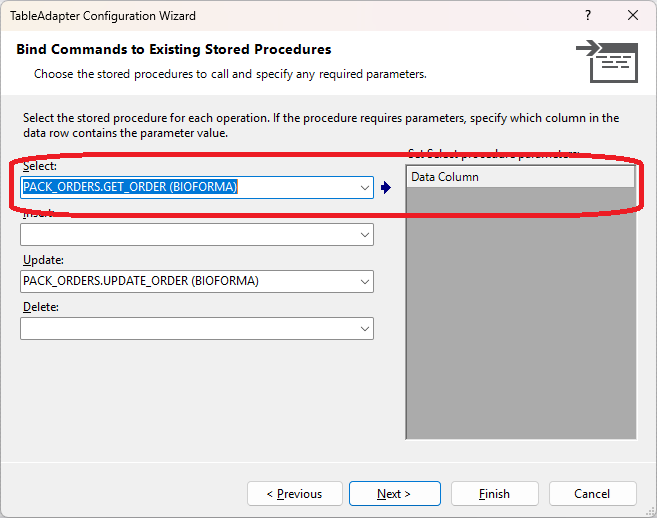Expand the Update procedure dropdown arrow

[x=363, y=281]
